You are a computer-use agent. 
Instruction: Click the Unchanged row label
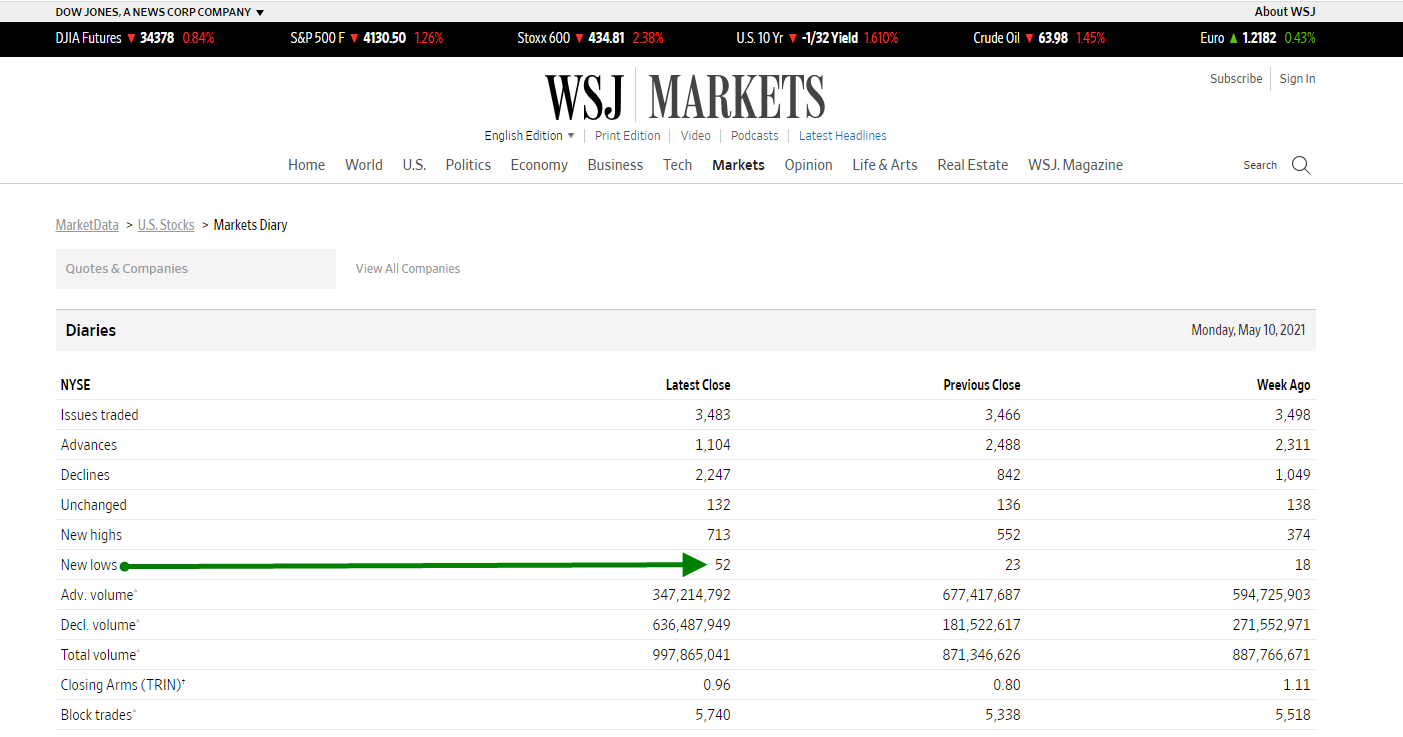pos(93,505)
